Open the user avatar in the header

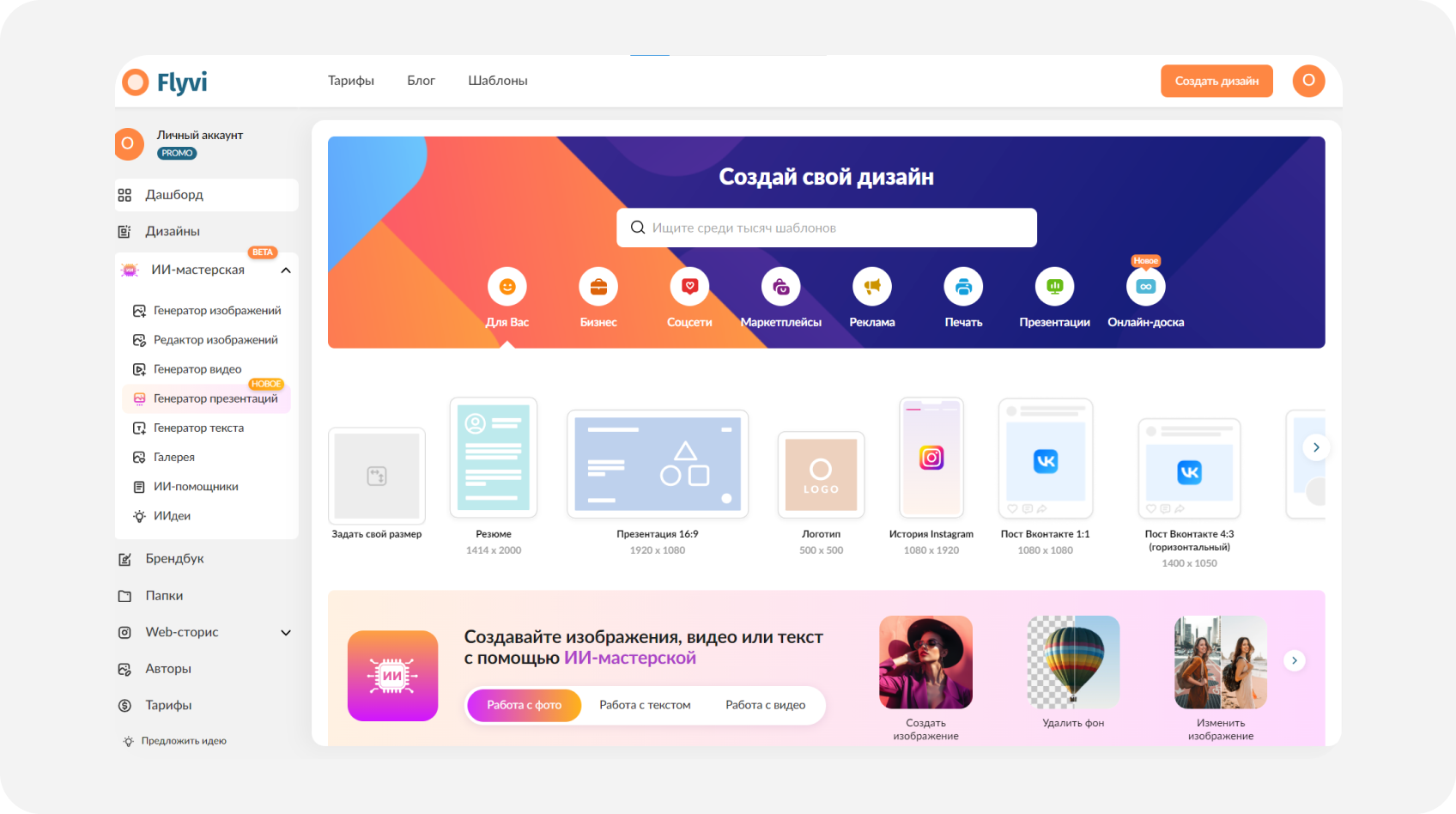1308,81
